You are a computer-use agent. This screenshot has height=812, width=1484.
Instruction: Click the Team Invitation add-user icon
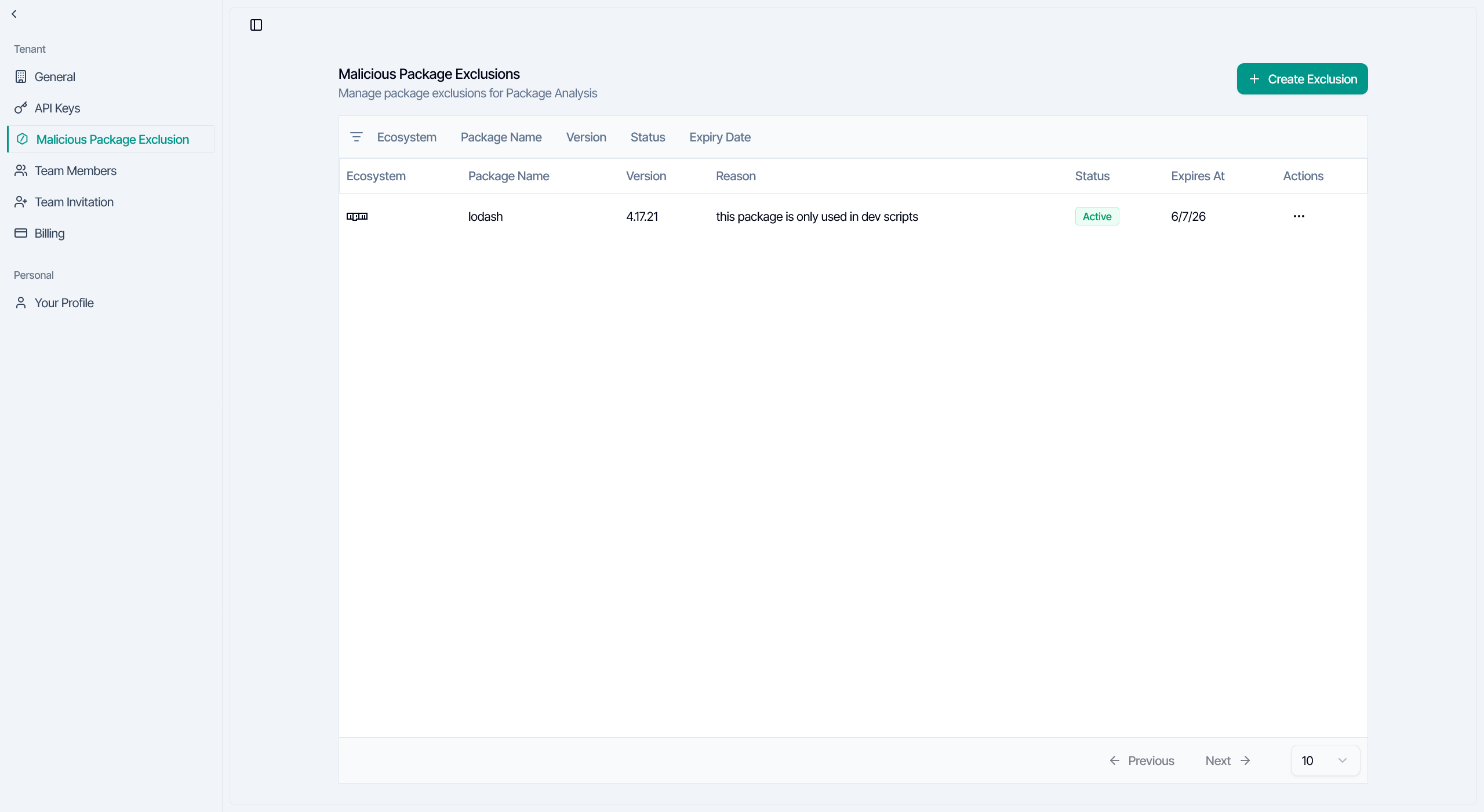pos(21,202)
